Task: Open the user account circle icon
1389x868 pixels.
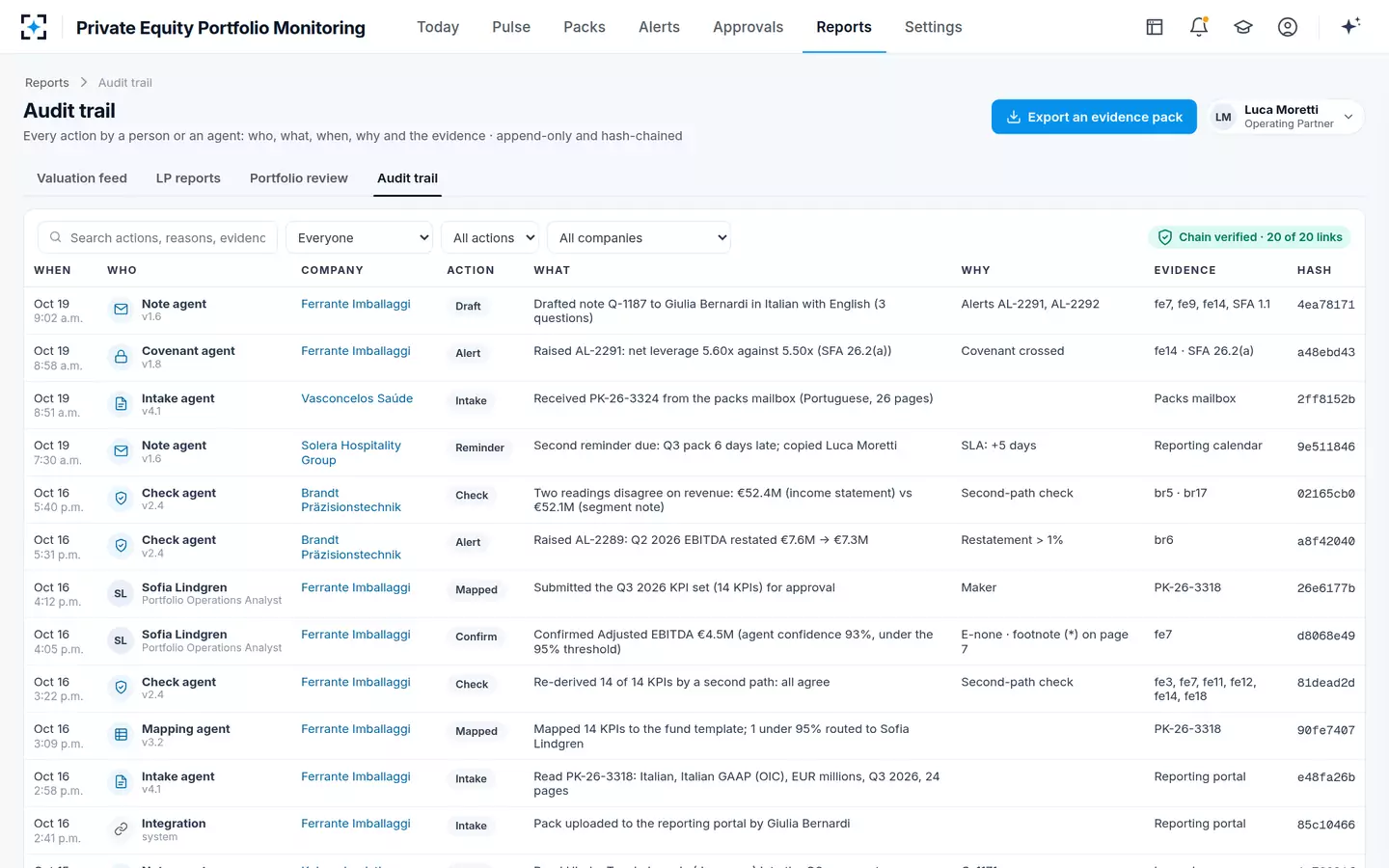Action: click(x=1288, y=27)
